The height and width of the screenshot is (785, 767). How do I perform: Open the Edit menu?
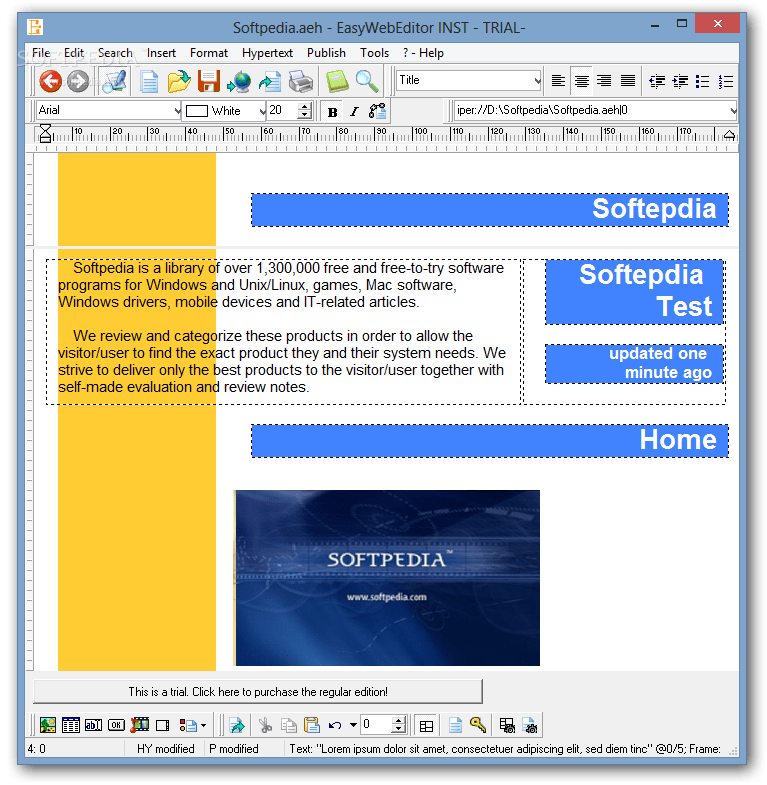tap(74, 53)
